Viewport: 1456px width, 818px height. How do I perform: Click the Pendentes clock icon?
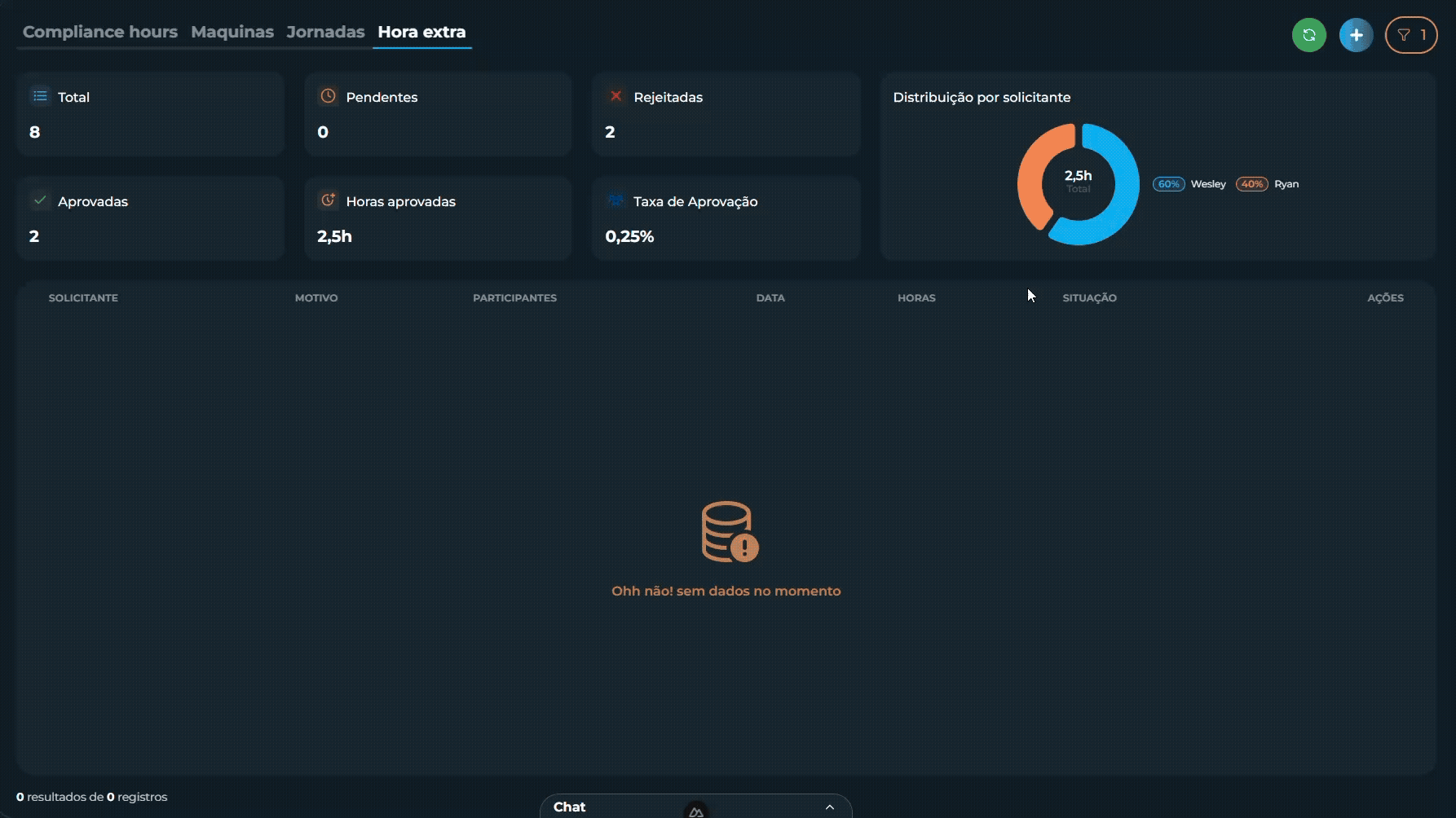328,96
